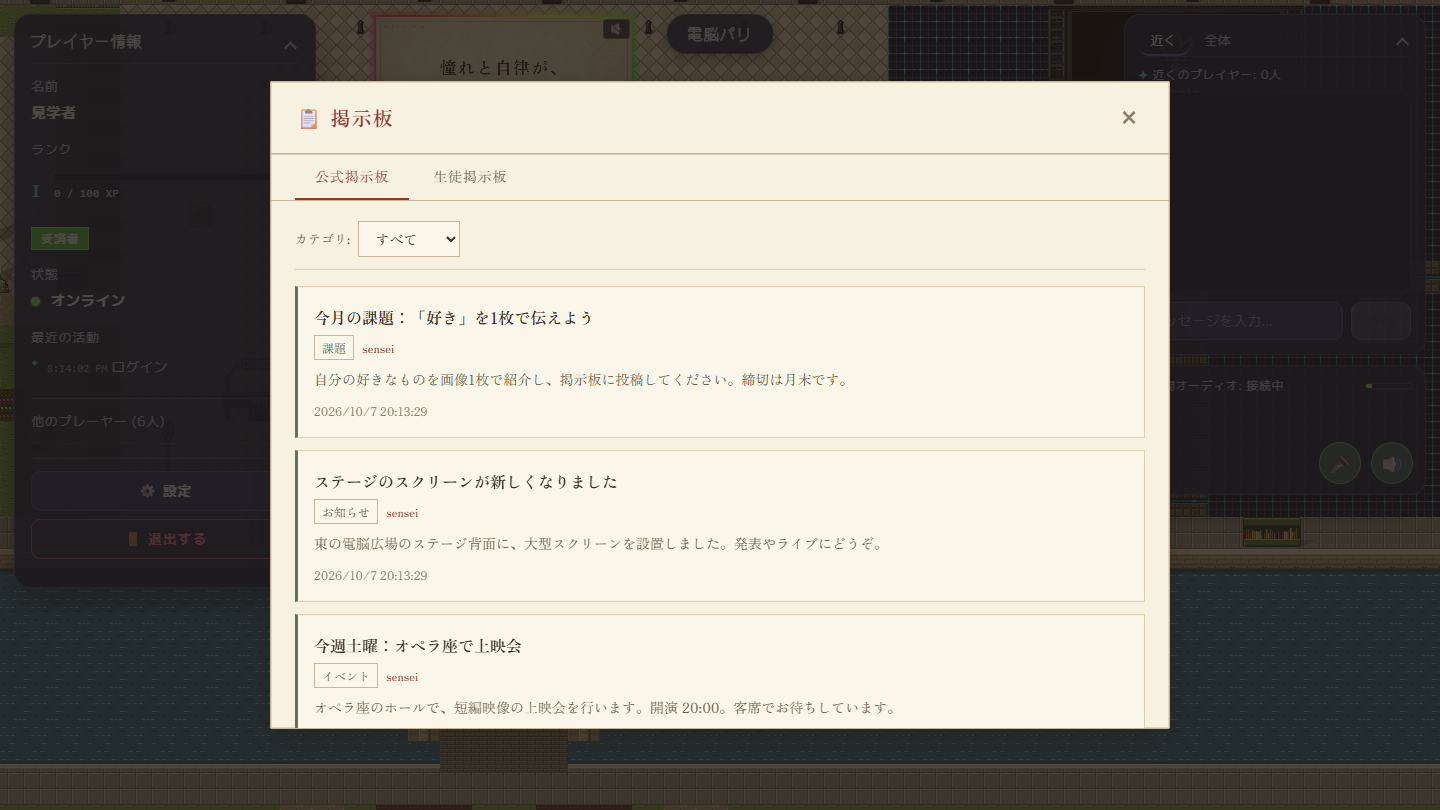Click the イベント category tag
The height and width of the screenshot is (810, 1440).
[x=346, y=676]
